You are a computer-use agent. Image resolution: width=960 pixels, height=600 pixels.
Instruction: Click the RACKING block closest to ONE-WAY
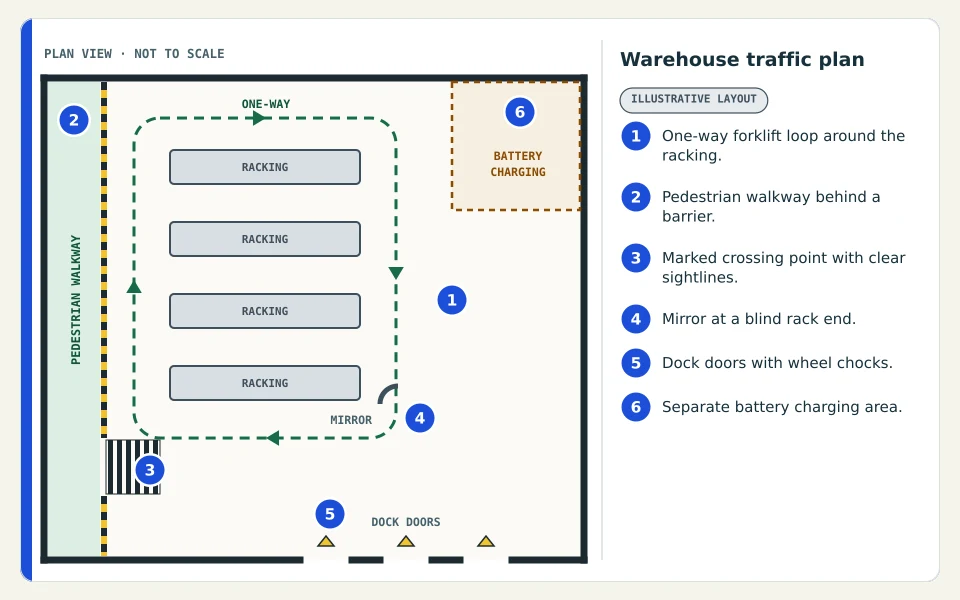tap(265, 167)
